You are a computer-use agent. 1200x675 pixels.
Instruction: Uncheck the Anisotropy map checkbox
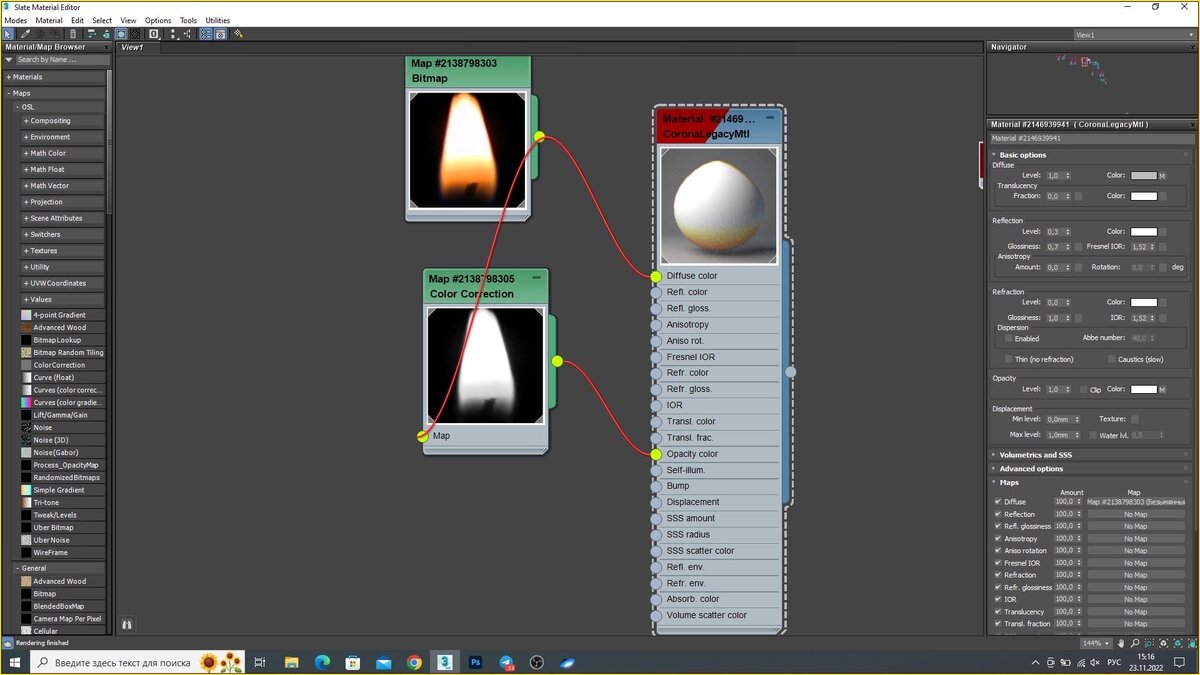tap(998, 539)
